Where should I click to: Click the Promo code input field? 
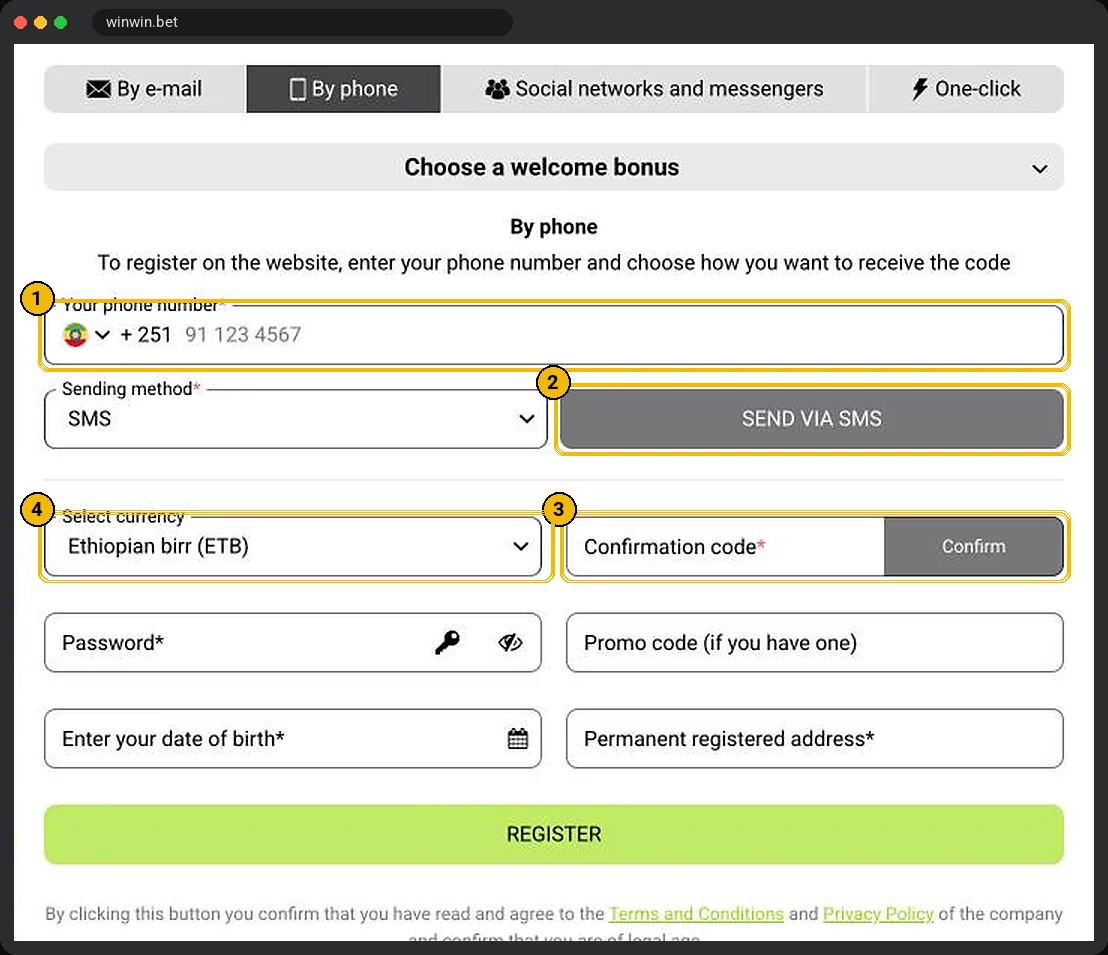point(815,643)
